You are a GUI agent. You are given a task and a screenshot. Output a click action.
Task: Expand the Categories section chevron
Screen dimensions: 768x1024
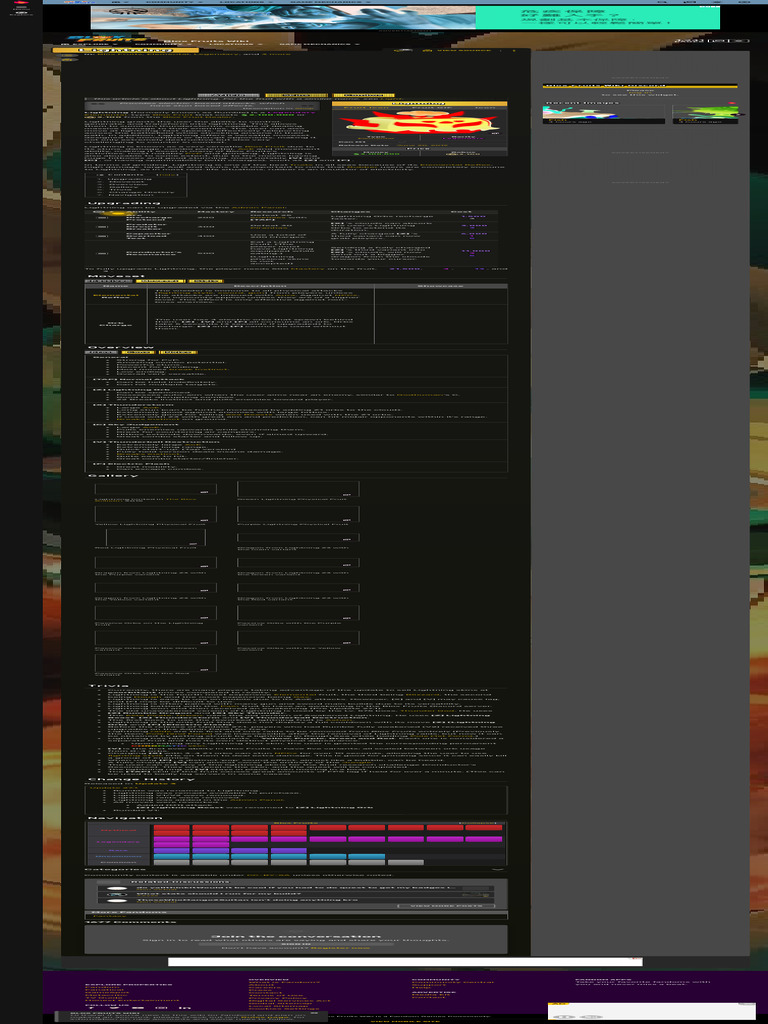point(498,869)
